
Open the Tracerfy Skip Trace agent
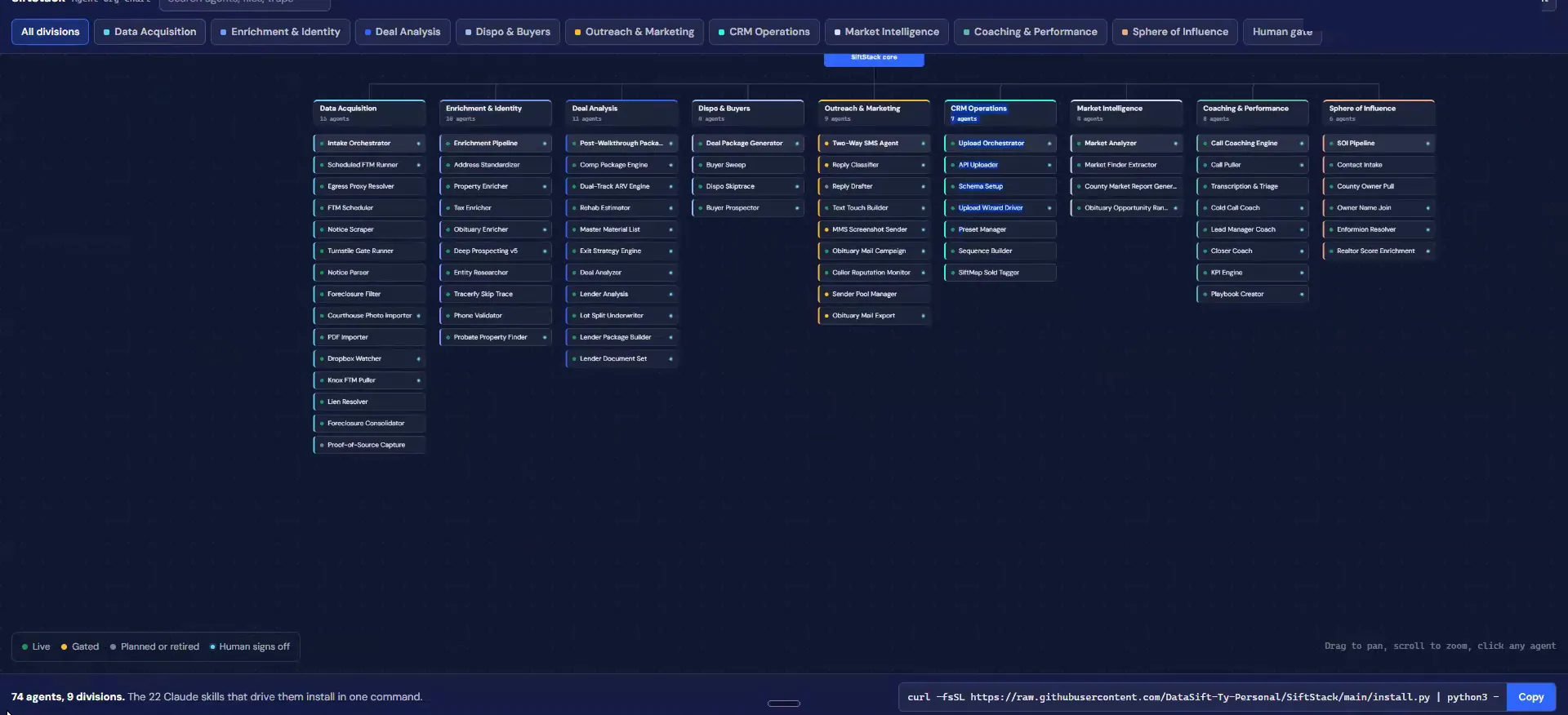tap(495, 294)
